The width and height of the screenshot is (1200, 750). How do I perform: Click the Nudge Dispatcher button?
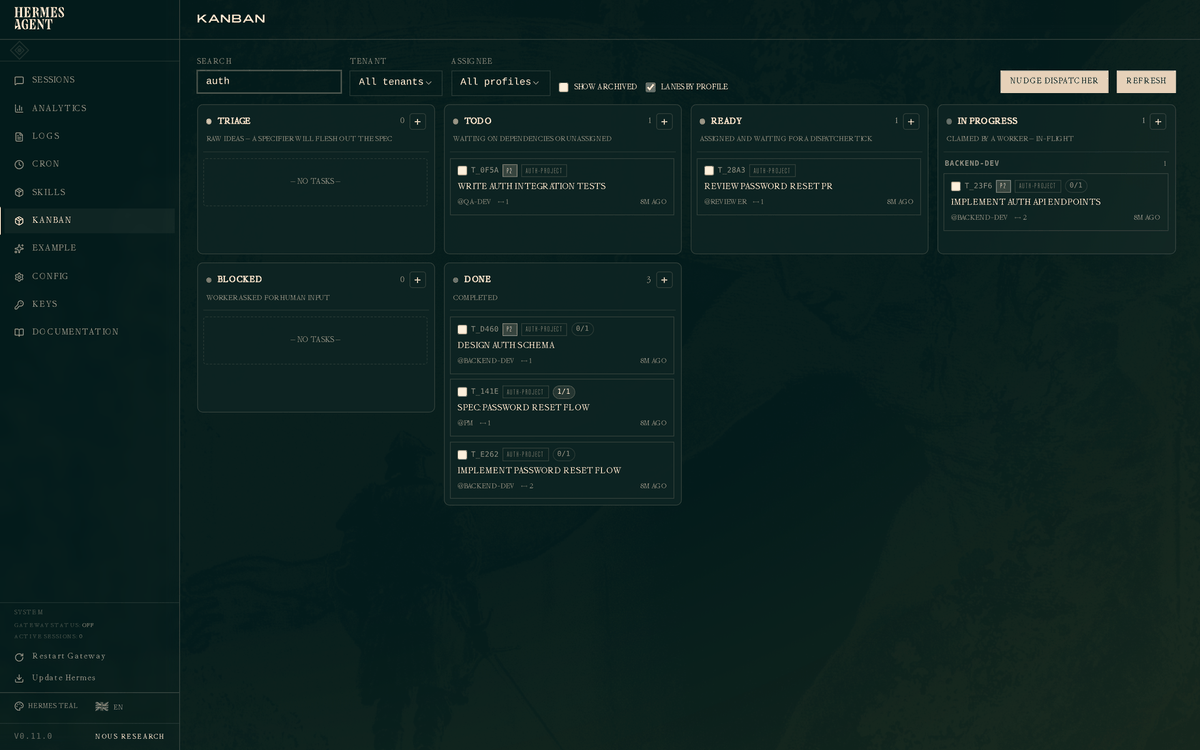[x=1054, y=81]
